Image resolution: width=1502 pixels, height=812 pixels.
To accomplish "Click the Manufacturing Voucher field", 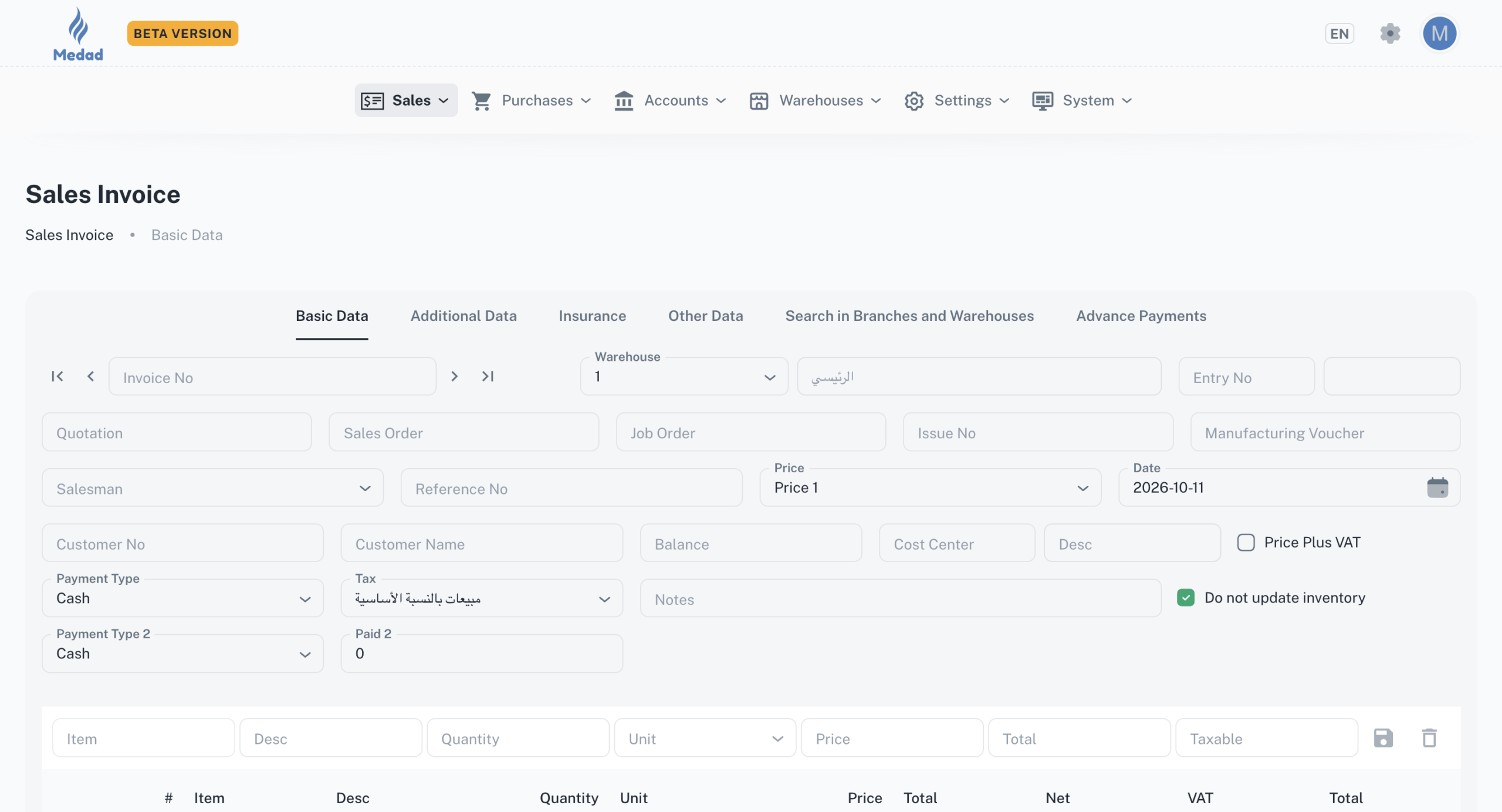I will click(1325, 432).
